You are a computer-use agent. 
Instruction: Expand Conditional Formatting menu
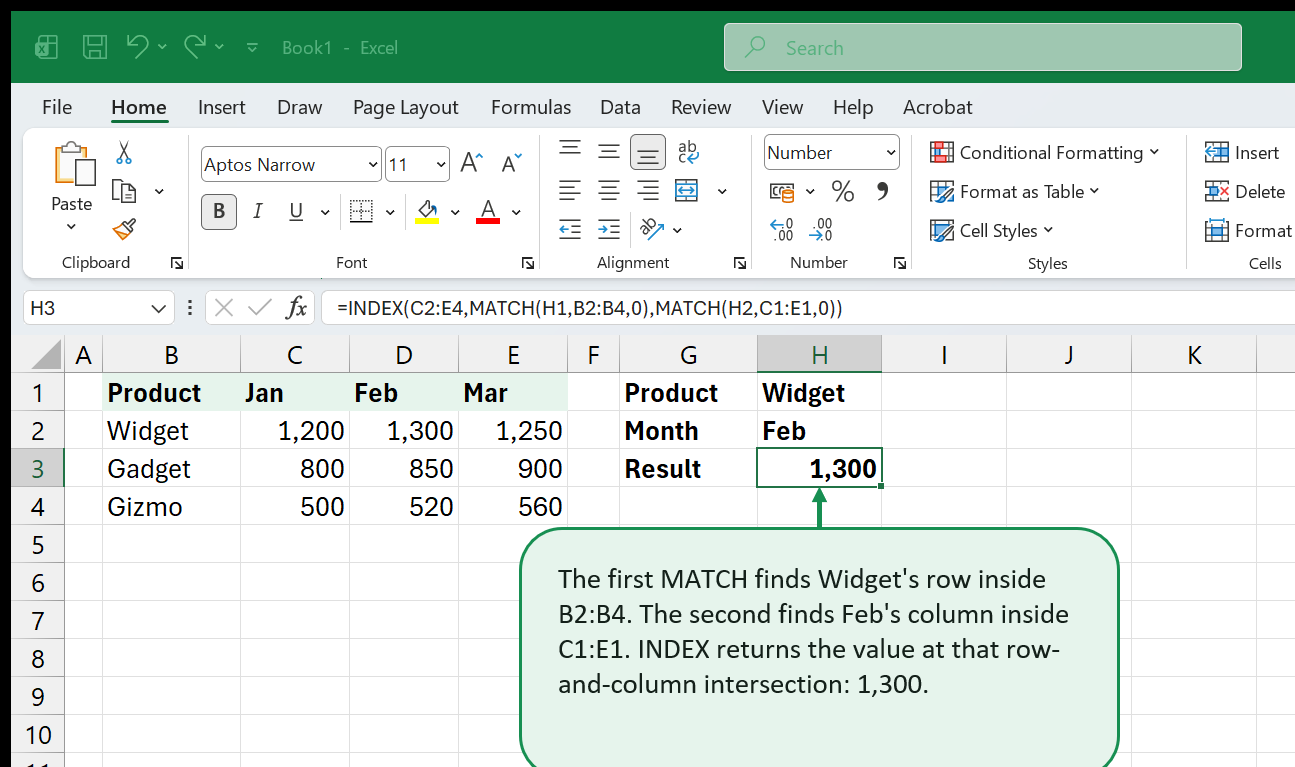pos(1154,152)
